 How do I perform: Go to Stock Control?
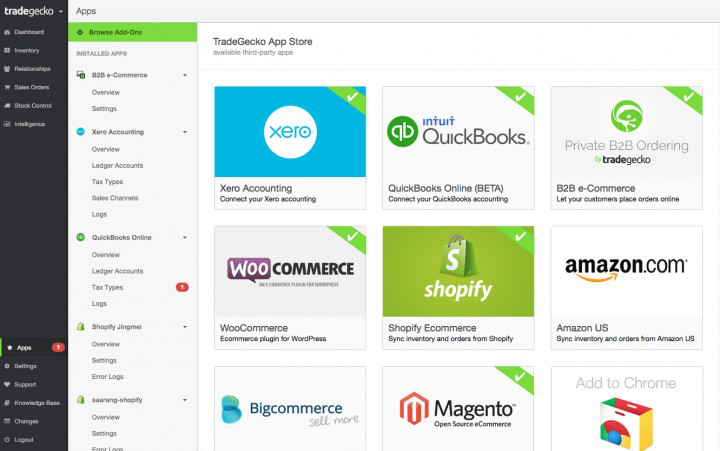click(x=34, y=106)
